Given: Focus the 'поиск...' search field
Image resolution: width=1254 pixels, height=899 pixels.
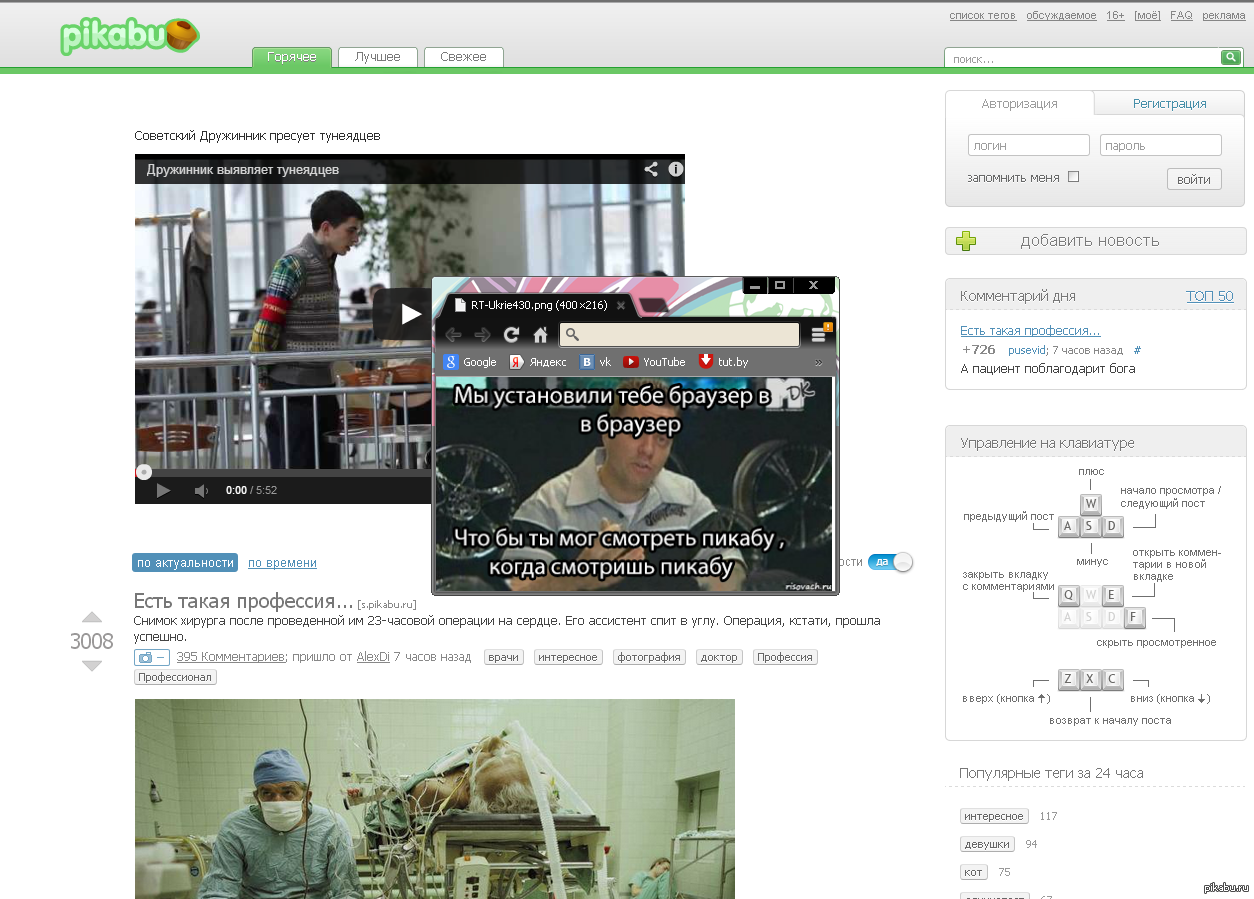Looking at the screenshot, I should tap(1083, 58).
